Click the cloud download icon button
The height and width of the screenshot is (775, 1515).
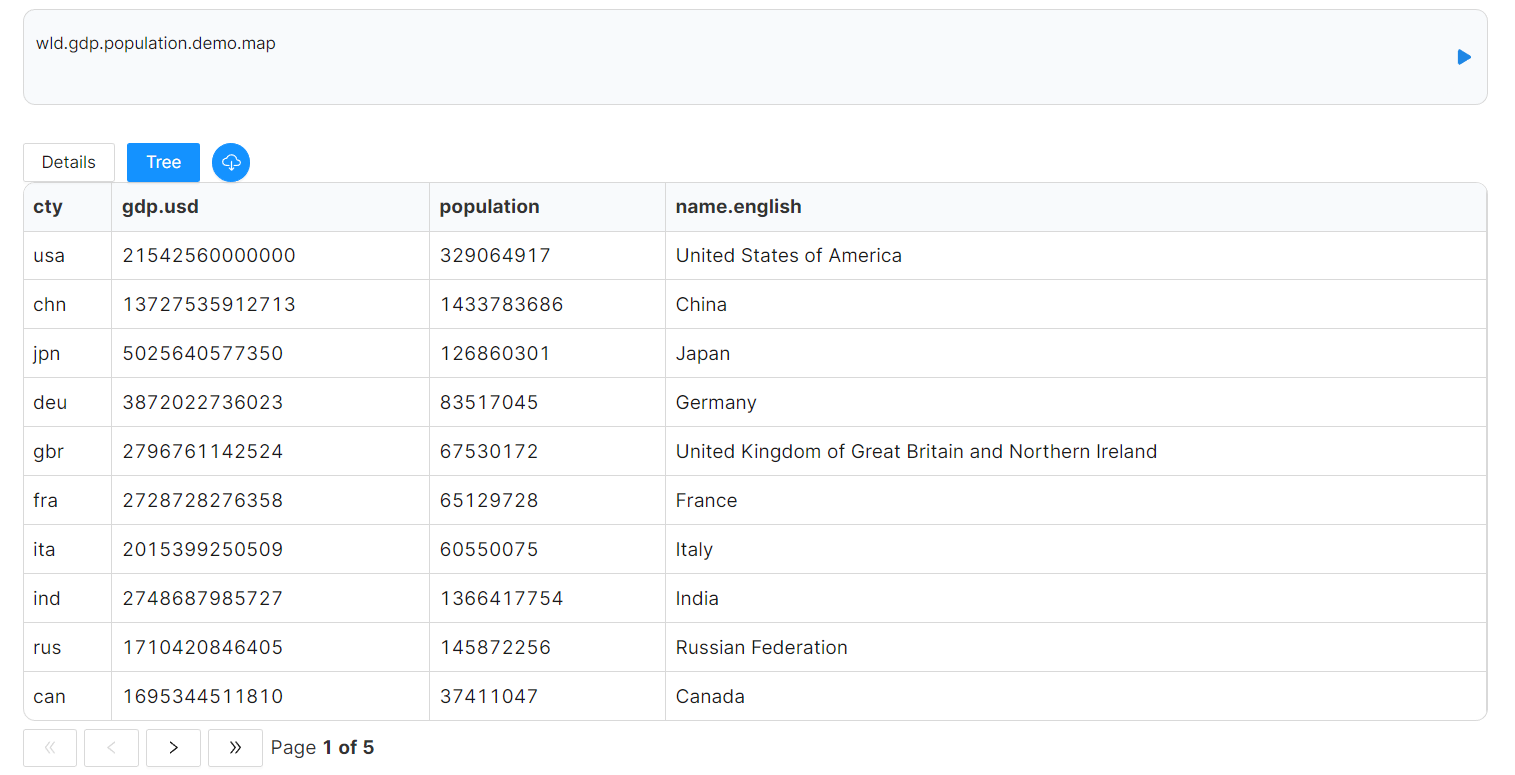[x=231, y=162]
